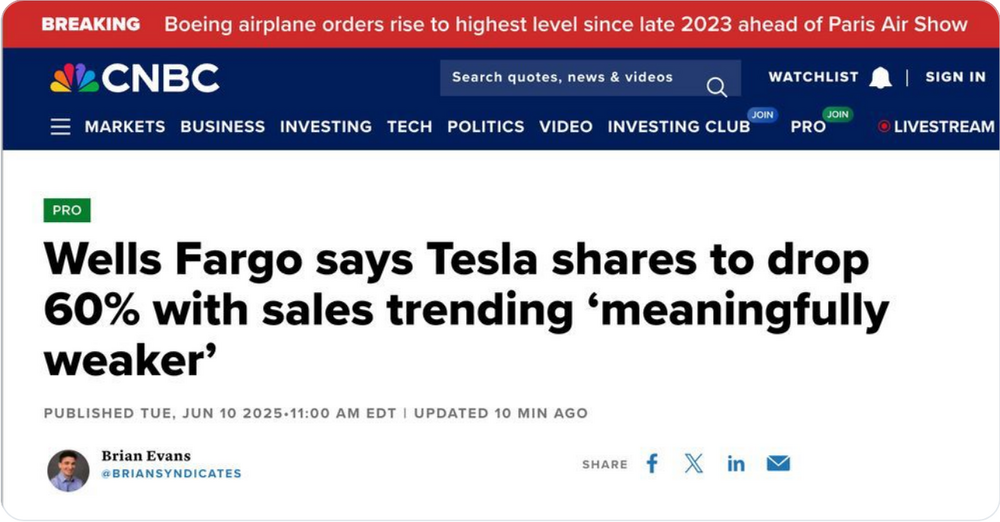Screen dimensions: 1000x522
Task: Open the hamburger navigation menu
Action: coord(60,127)
